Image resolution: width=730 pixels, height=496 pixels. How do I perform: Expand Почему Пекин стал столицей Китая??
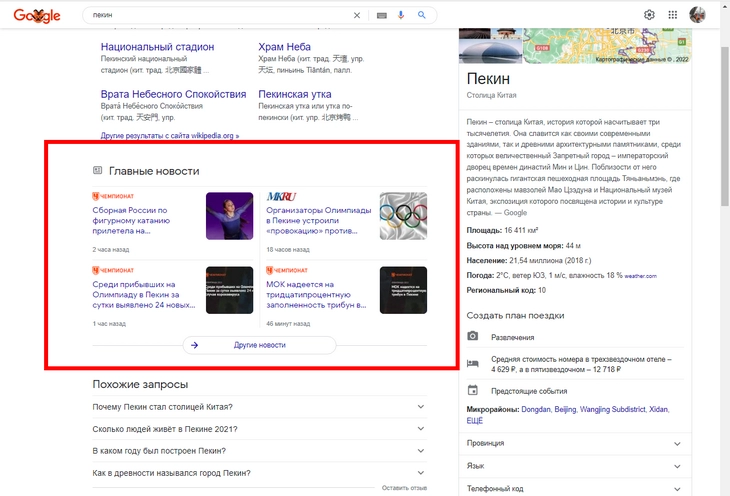259,407
